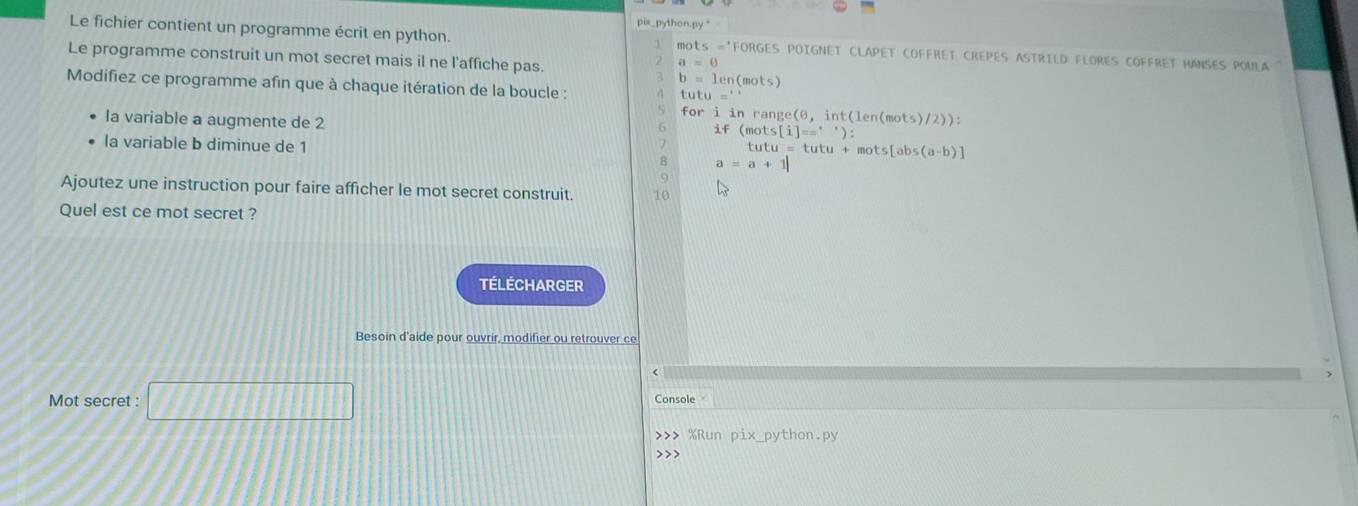The width and height of the screenshot is (1358, 506).
Task: Switch to the Console tab
Action: 674,399
